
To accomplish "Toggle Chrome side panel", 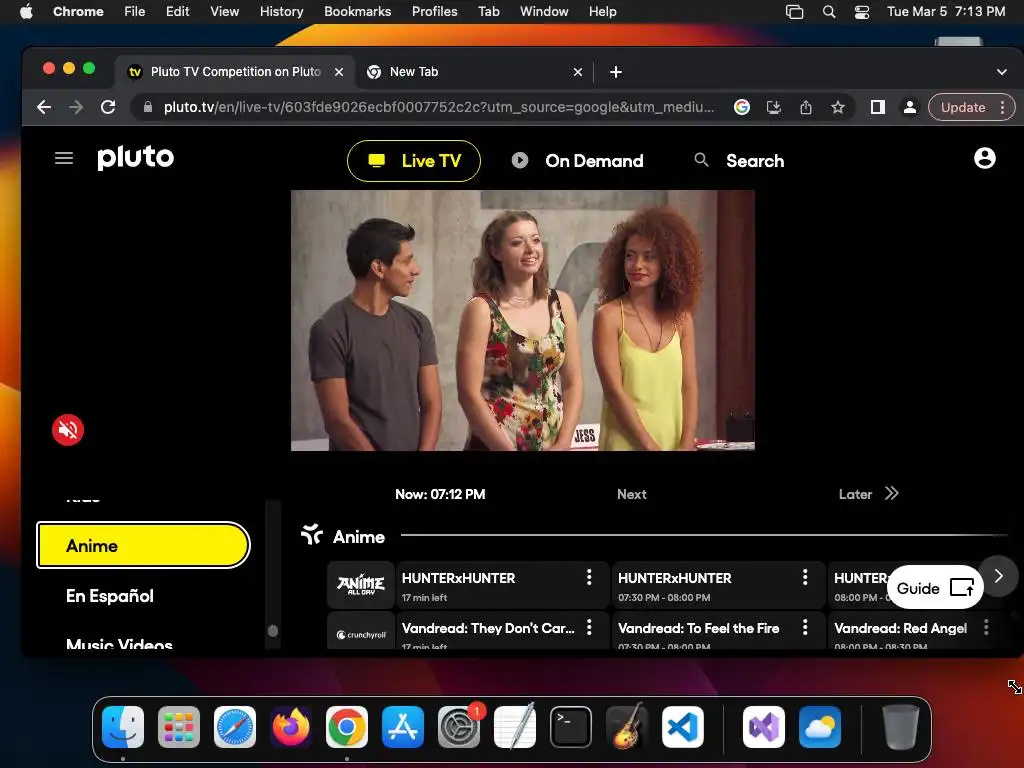I will [878, 107].
